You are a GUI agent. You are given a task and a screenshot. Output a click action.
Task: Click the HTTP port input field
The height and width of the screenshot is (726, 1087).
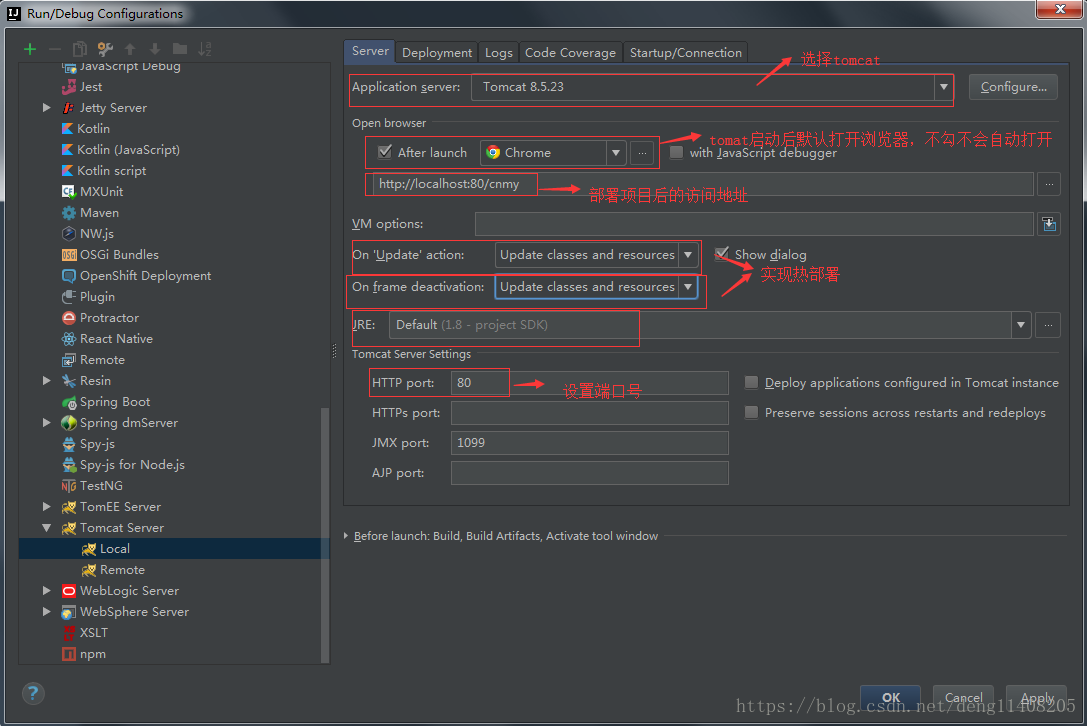[589, 383]
